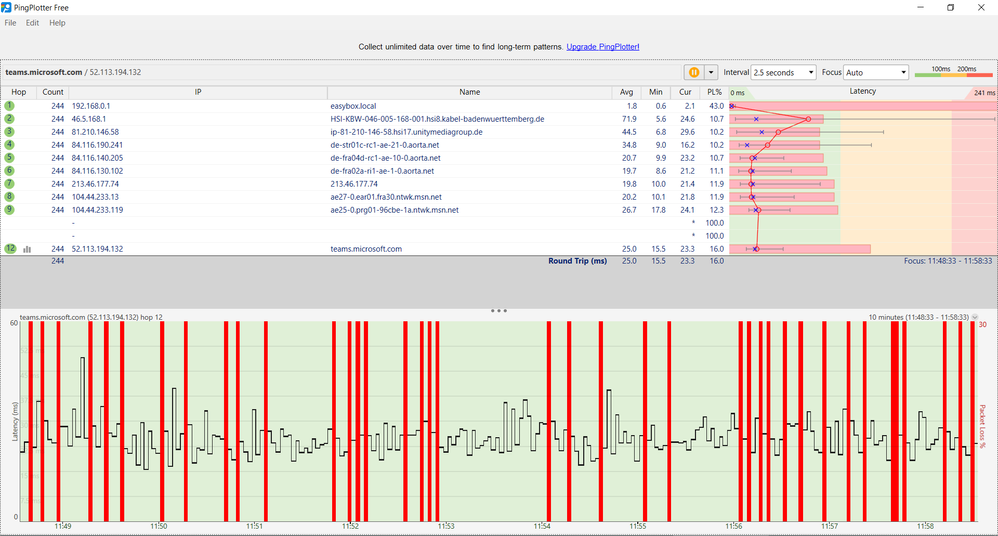Click the 43.0 packet loss value for hop 1
This screenshot has width=998, height=536.
click(x=717, y=106)
